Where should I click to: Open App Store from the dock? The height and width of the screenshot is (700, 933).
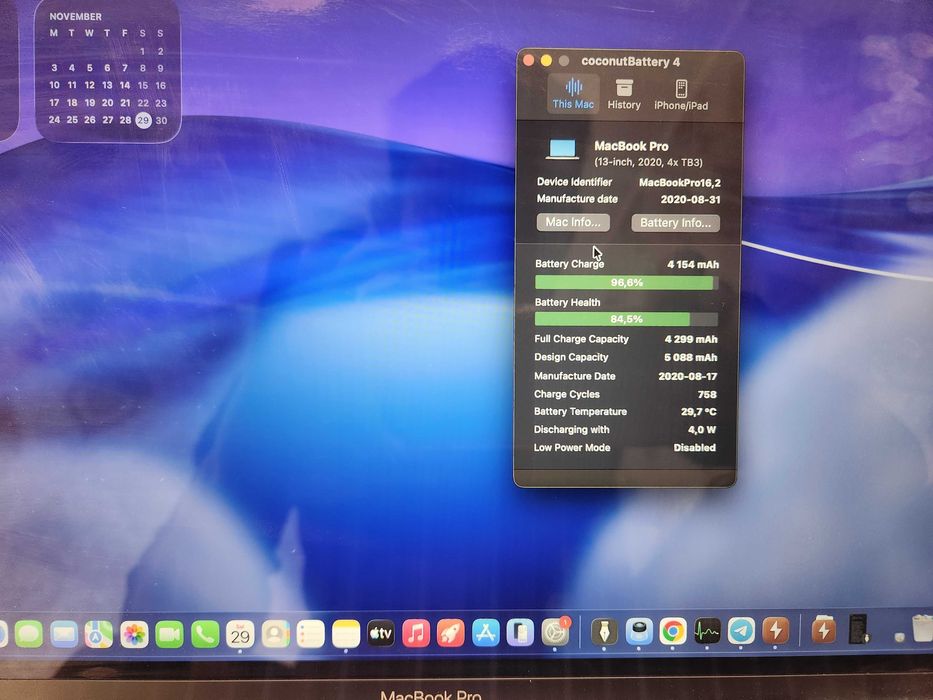tap(486, 633)
